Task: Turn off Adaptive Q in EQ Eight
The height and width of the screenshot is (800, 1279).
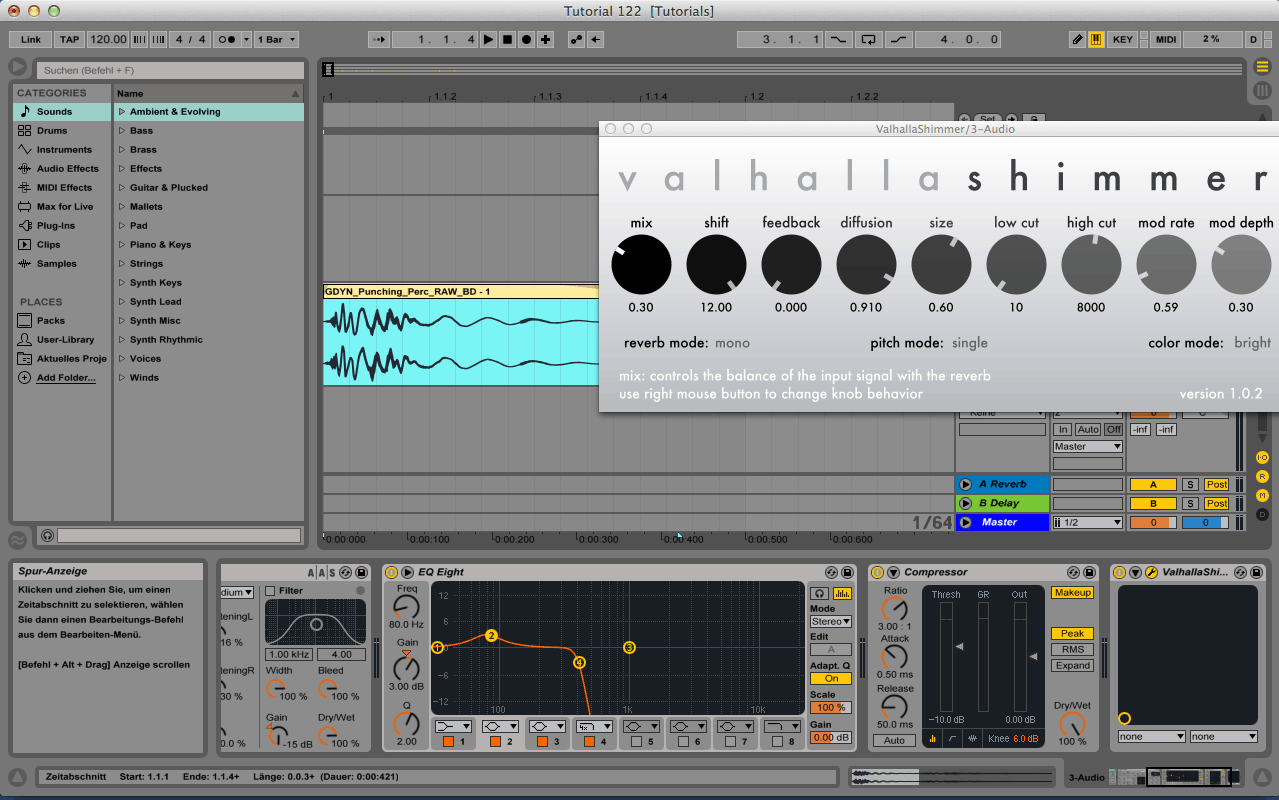Action: pos(830,678)
